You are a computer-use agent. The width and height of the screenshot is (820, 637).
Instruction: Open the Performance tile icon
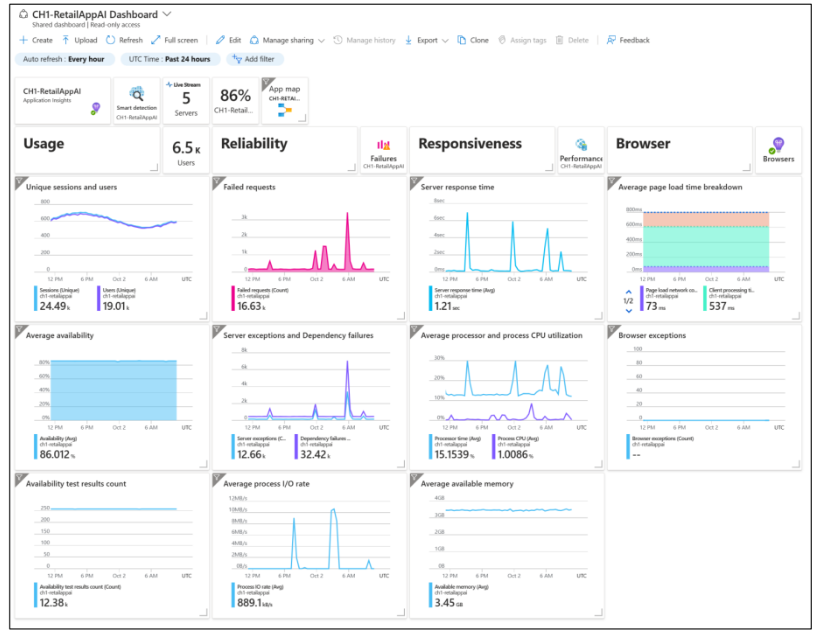click(581, 145)
